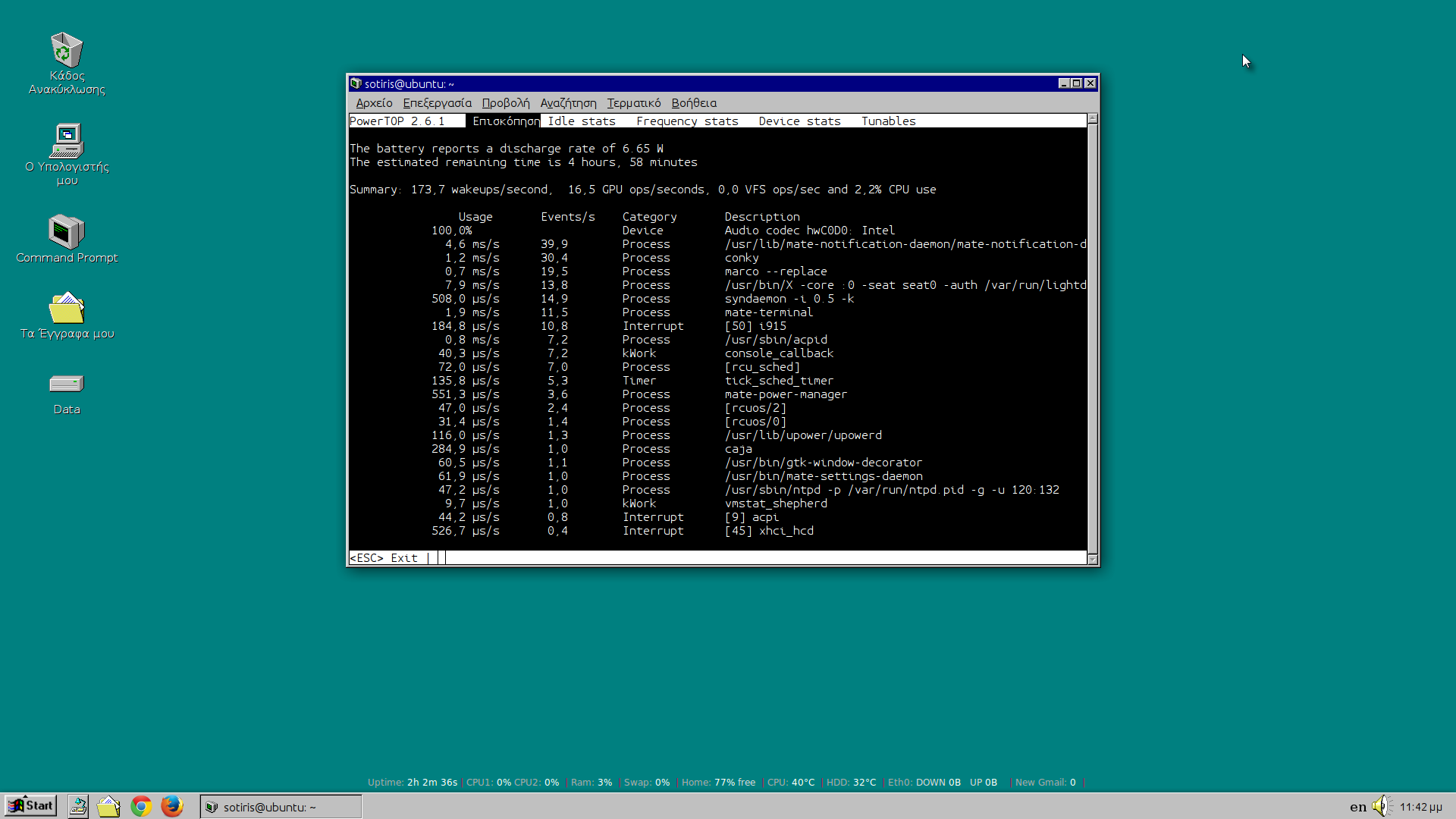
Task: Close the terminal window
Action: click(1090, 83)
